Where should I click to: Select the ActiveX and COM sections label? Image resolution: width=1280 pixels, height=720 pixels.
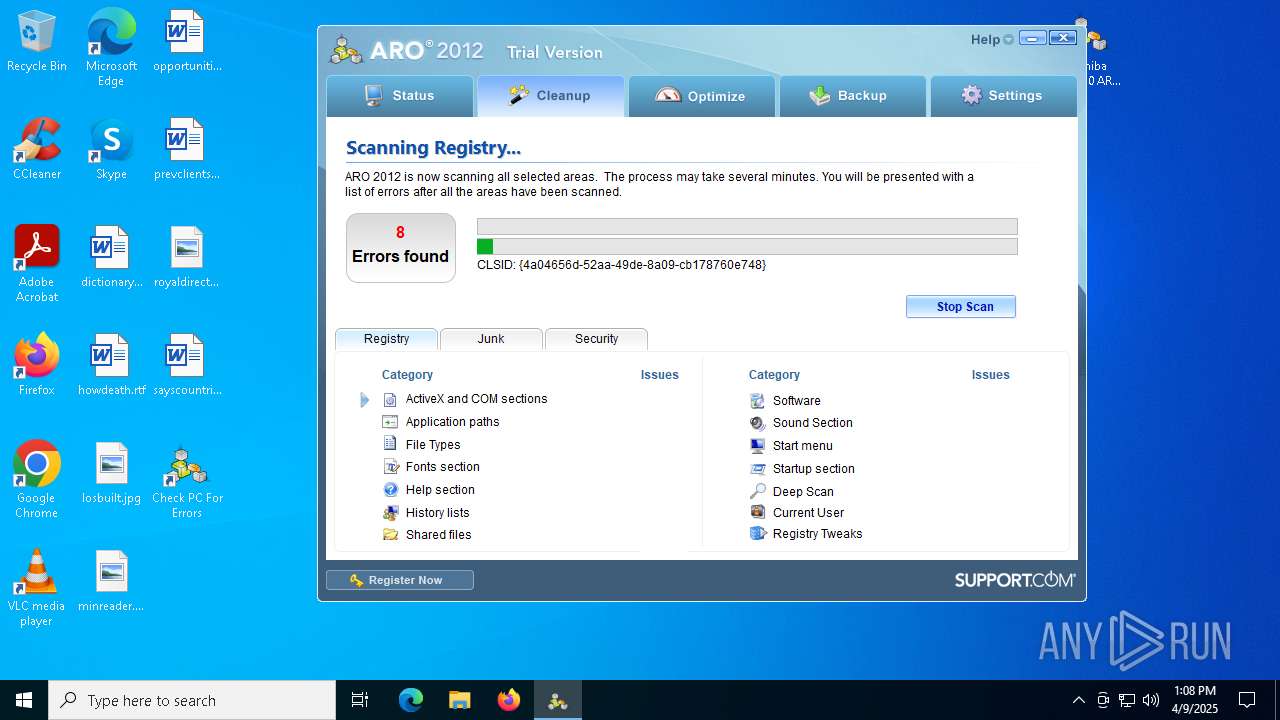tap(476, 399)
